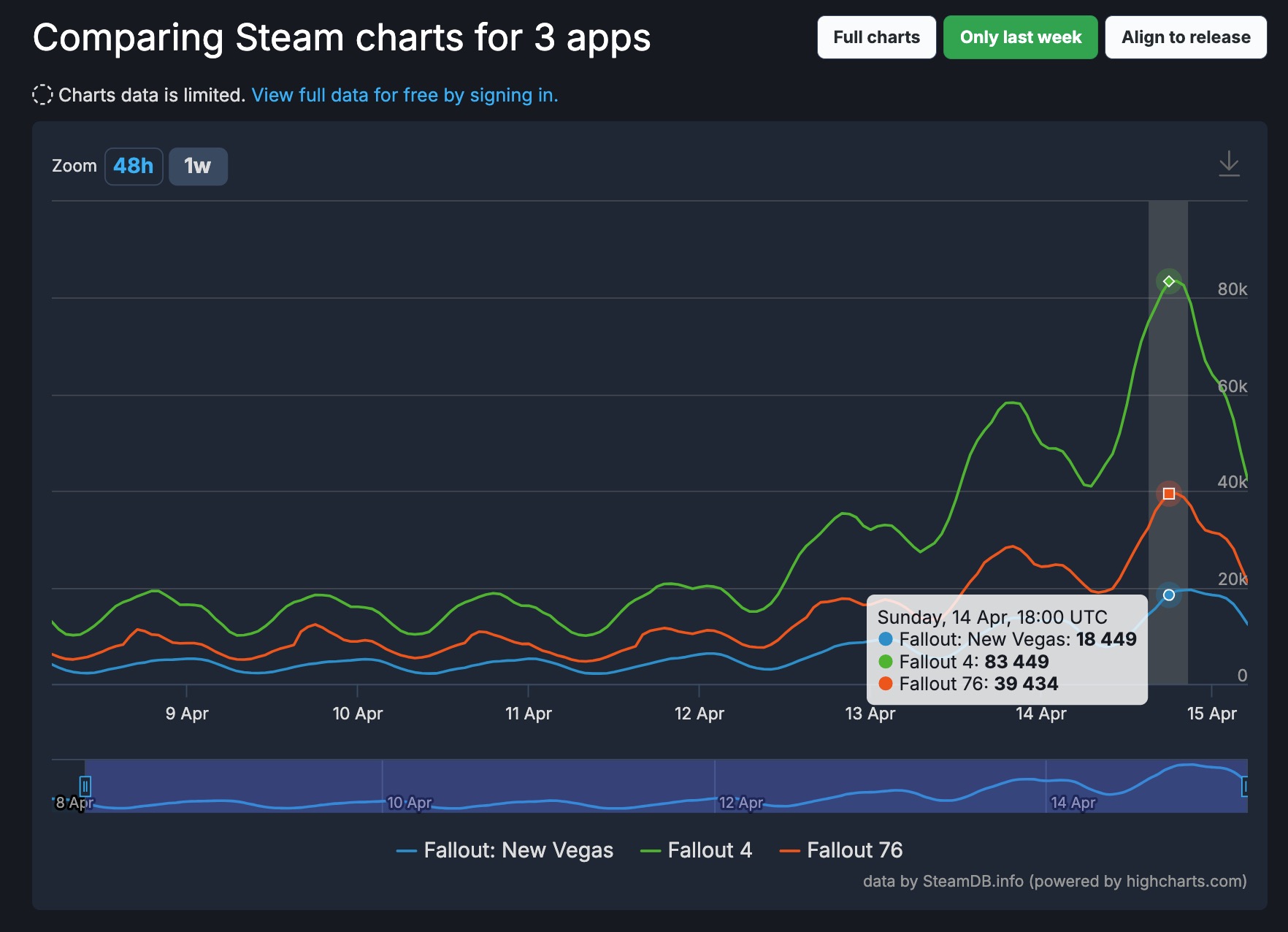Toggle Fallout 4 series in legend
This screenshot has width=1288, height=932.
(696, 850)
